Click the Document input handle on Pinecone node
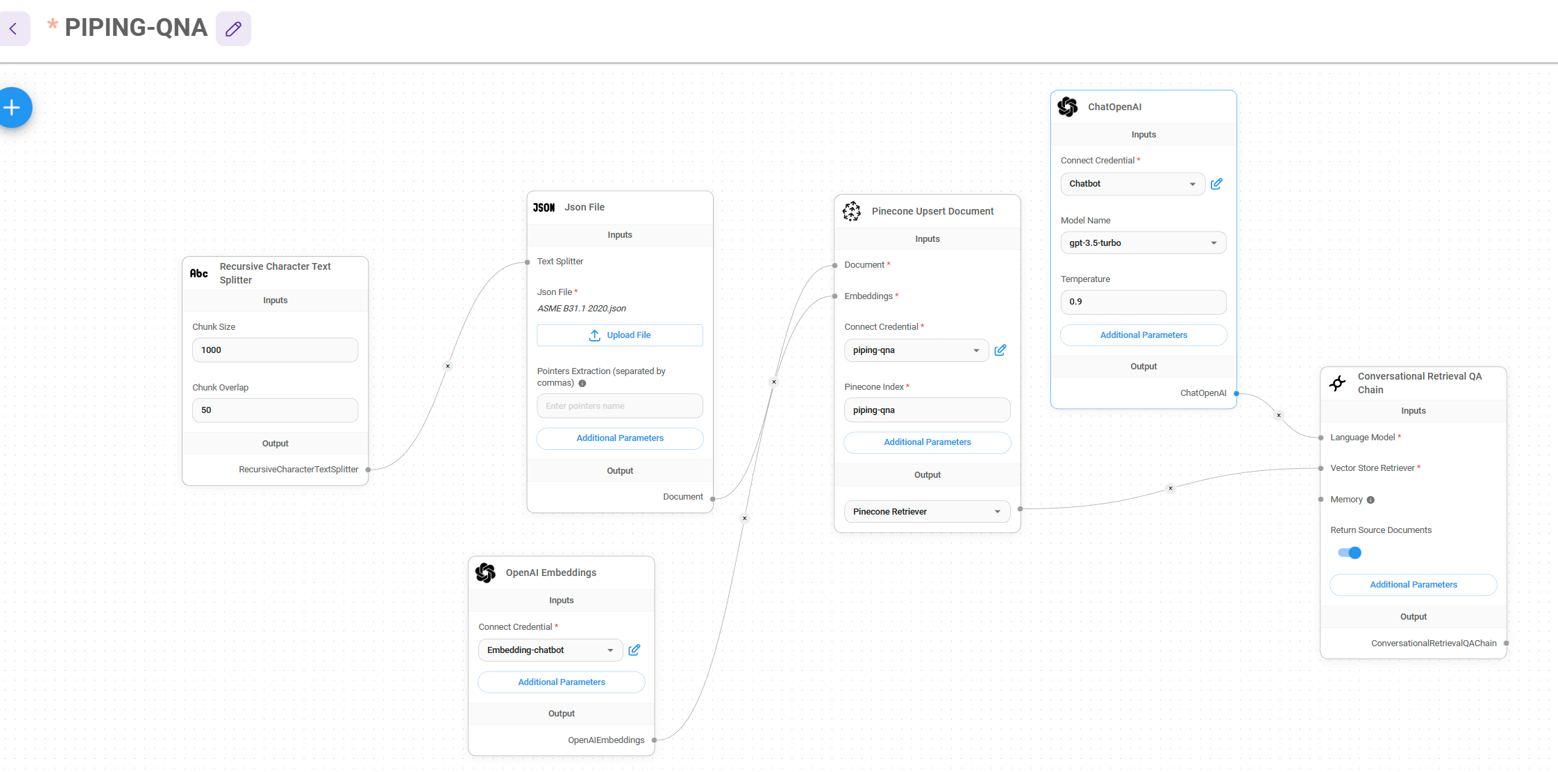Viewport: 1558px width, 772px height. tap(834, 265)
